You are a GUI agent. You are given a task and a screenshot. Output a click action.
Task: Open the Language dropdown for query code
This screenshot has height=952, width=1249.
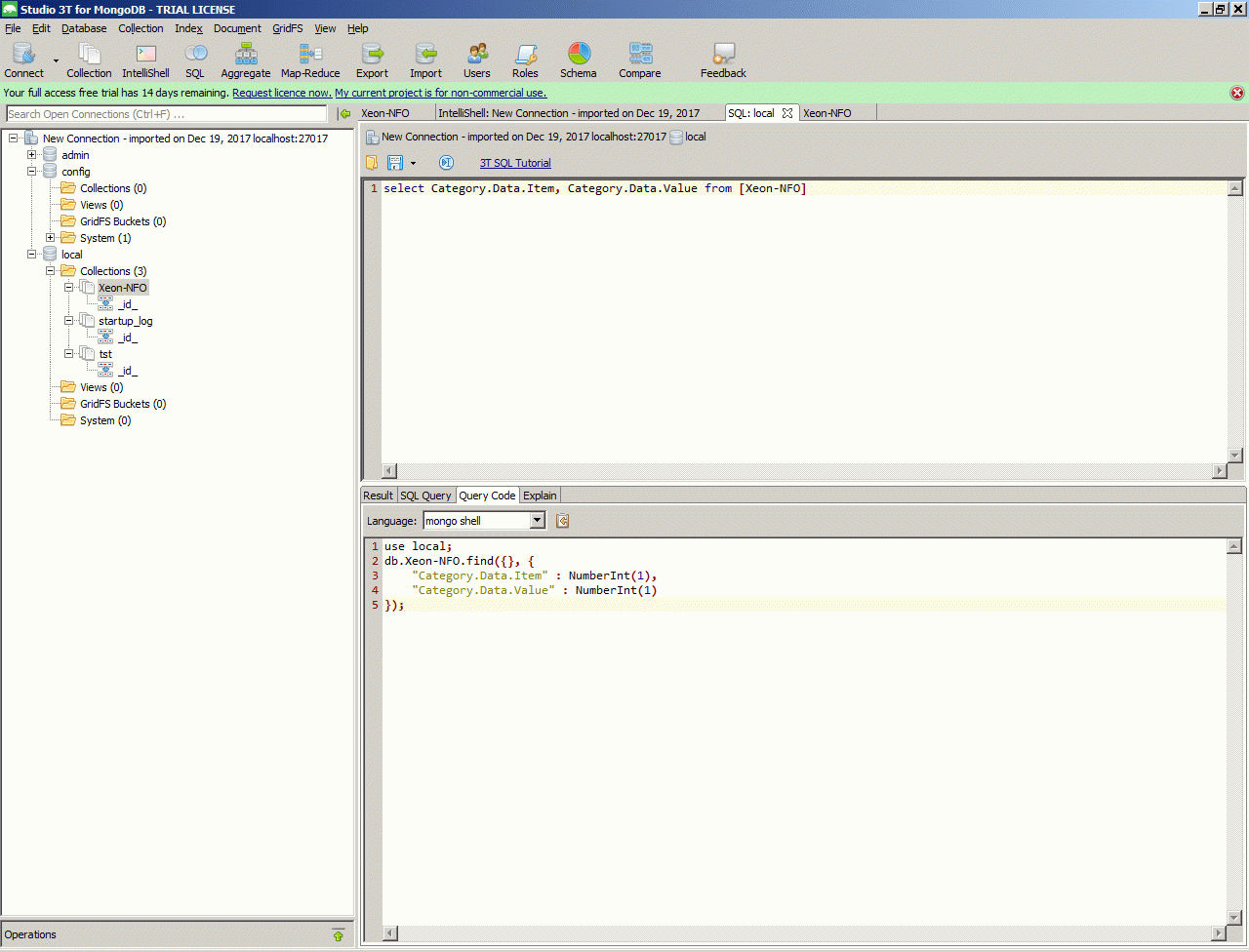[537, 521]
